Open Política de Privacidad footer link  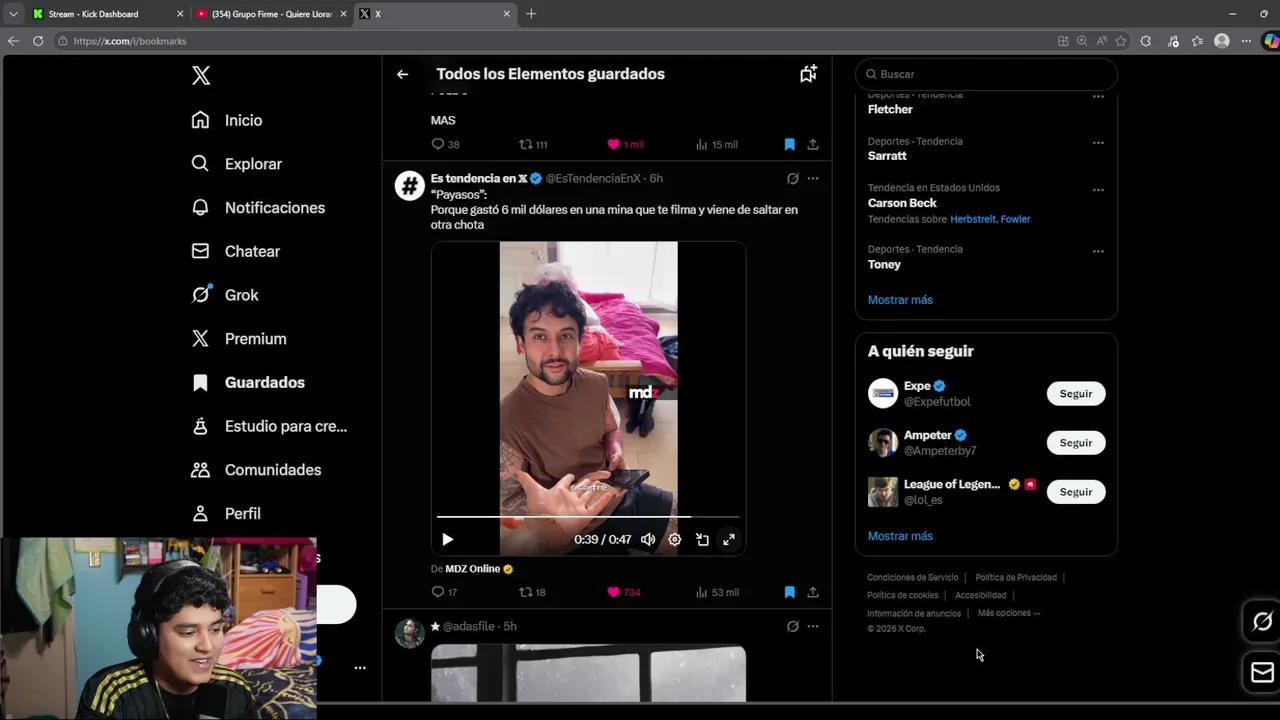coord(1016,577)
